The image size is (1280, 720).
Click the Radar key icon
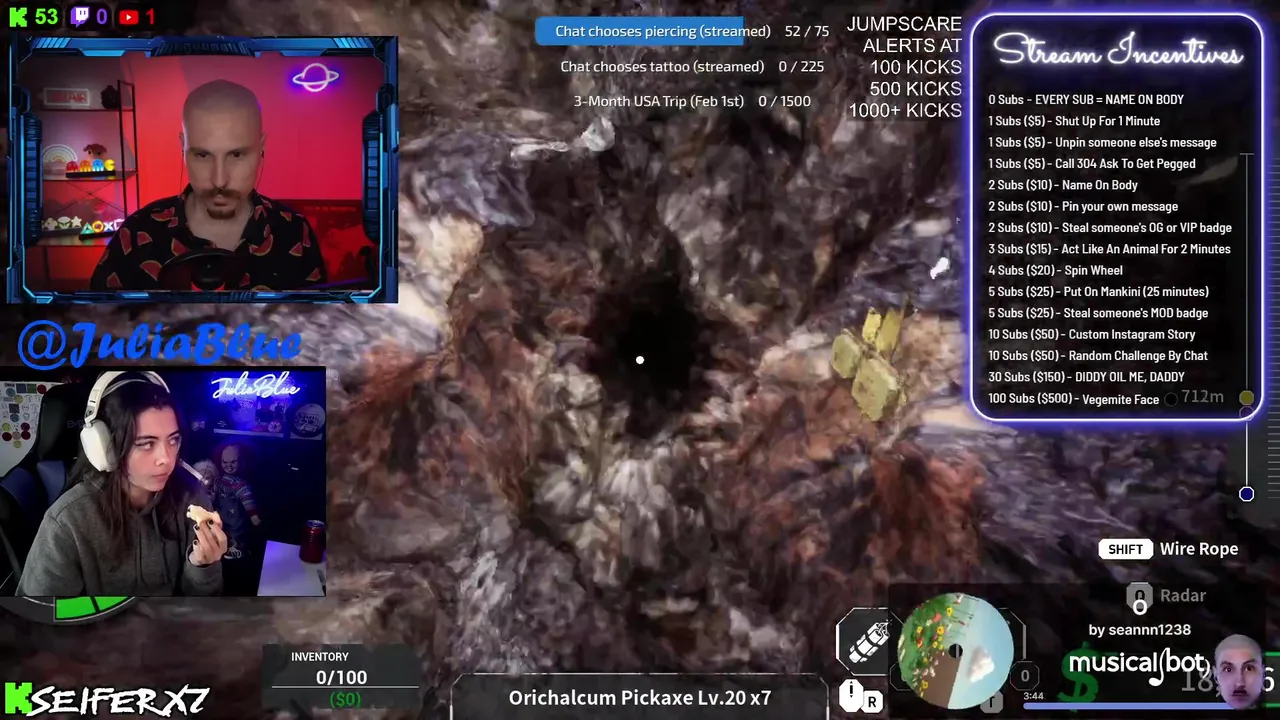click(x=1139, y=599)
